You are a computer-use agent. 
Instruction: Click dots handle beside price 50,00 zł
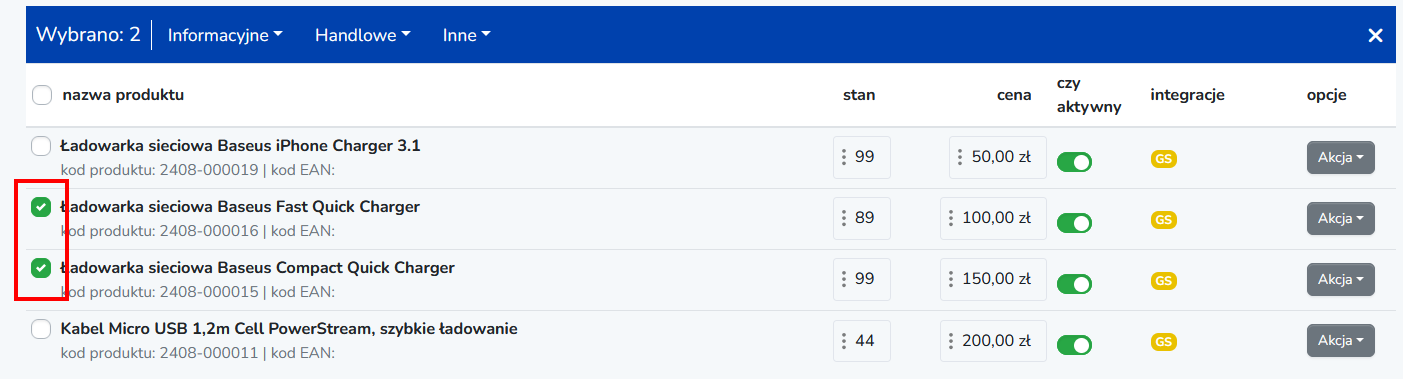tap(960, 157)
